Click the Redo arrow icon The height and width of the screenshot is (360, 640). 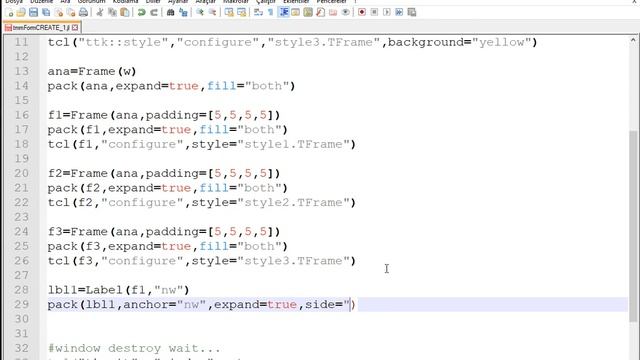154,12
